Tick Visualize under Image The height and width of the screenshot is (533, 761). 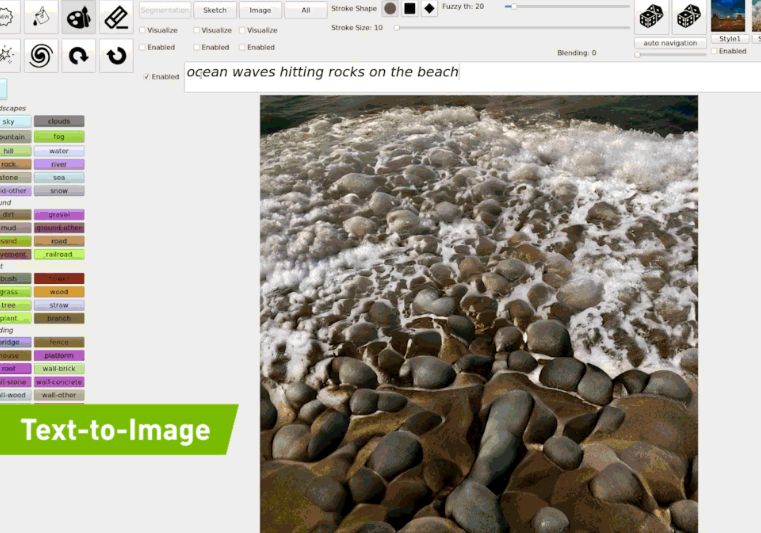tap(242, 30)
